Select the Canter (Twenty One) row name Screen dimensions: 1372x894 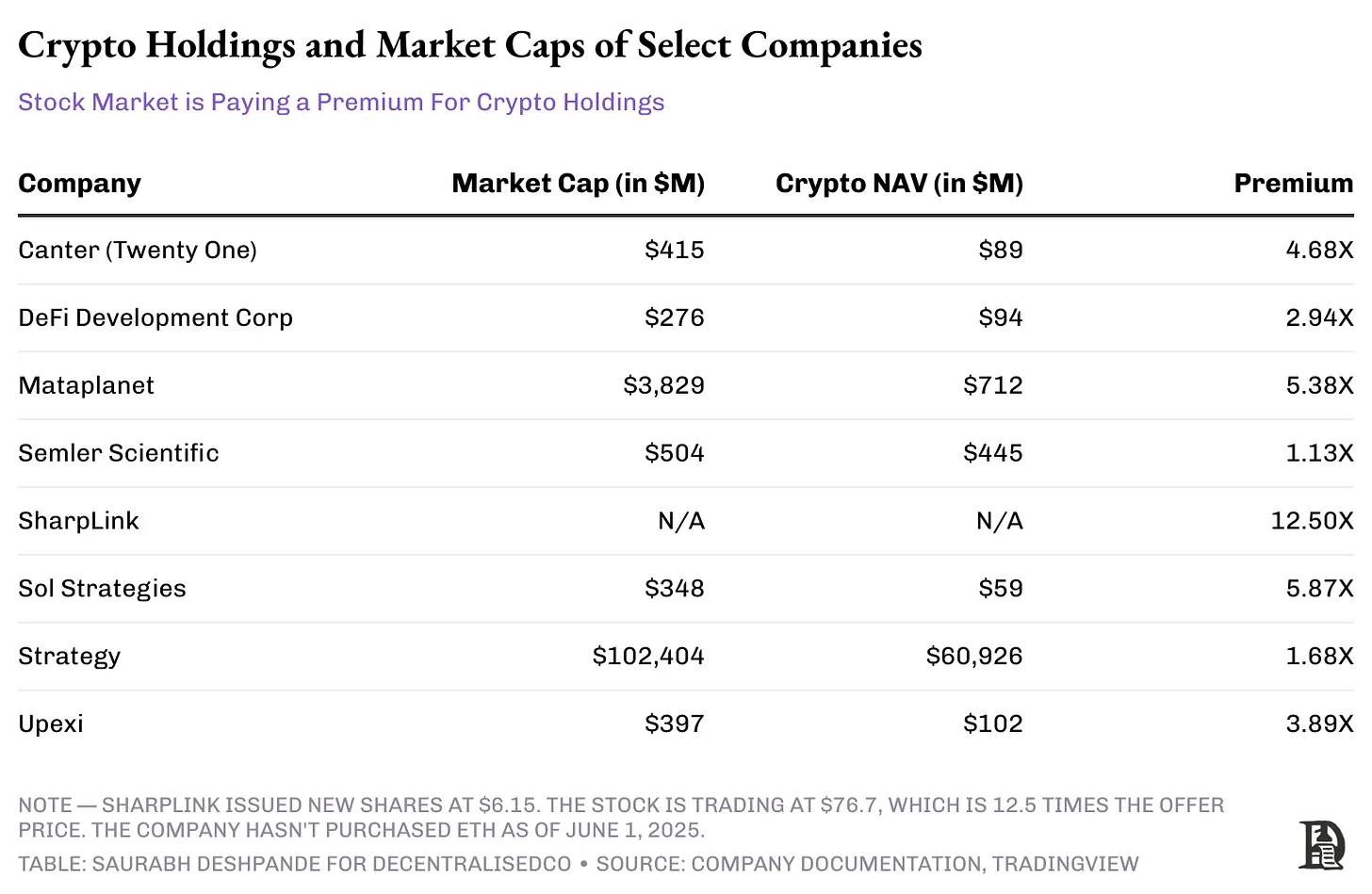tap(138, 250)
